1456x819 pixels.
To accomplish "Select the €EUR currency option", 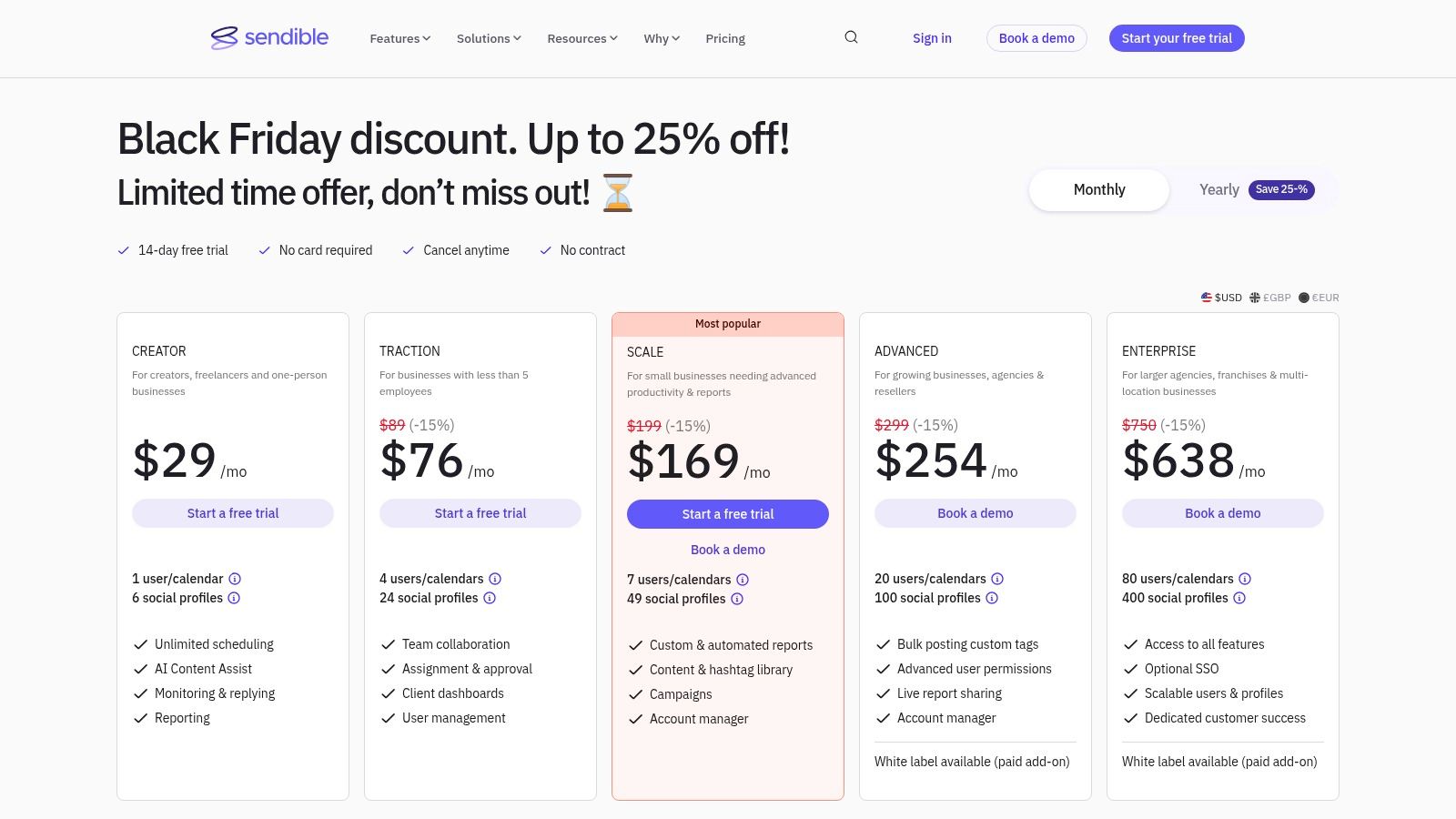I will click(x=1319, y=298).
